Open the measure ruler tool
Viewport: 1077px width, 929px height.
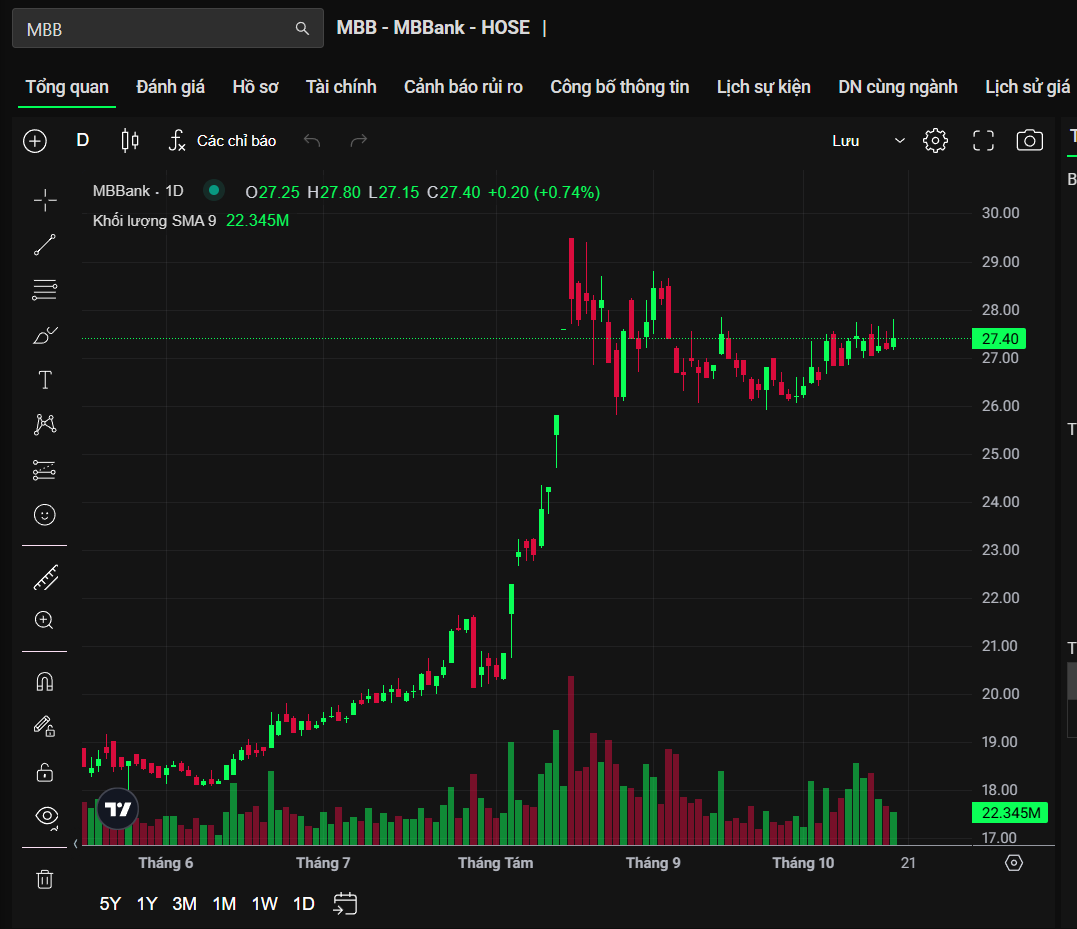[x=45, y=577]
